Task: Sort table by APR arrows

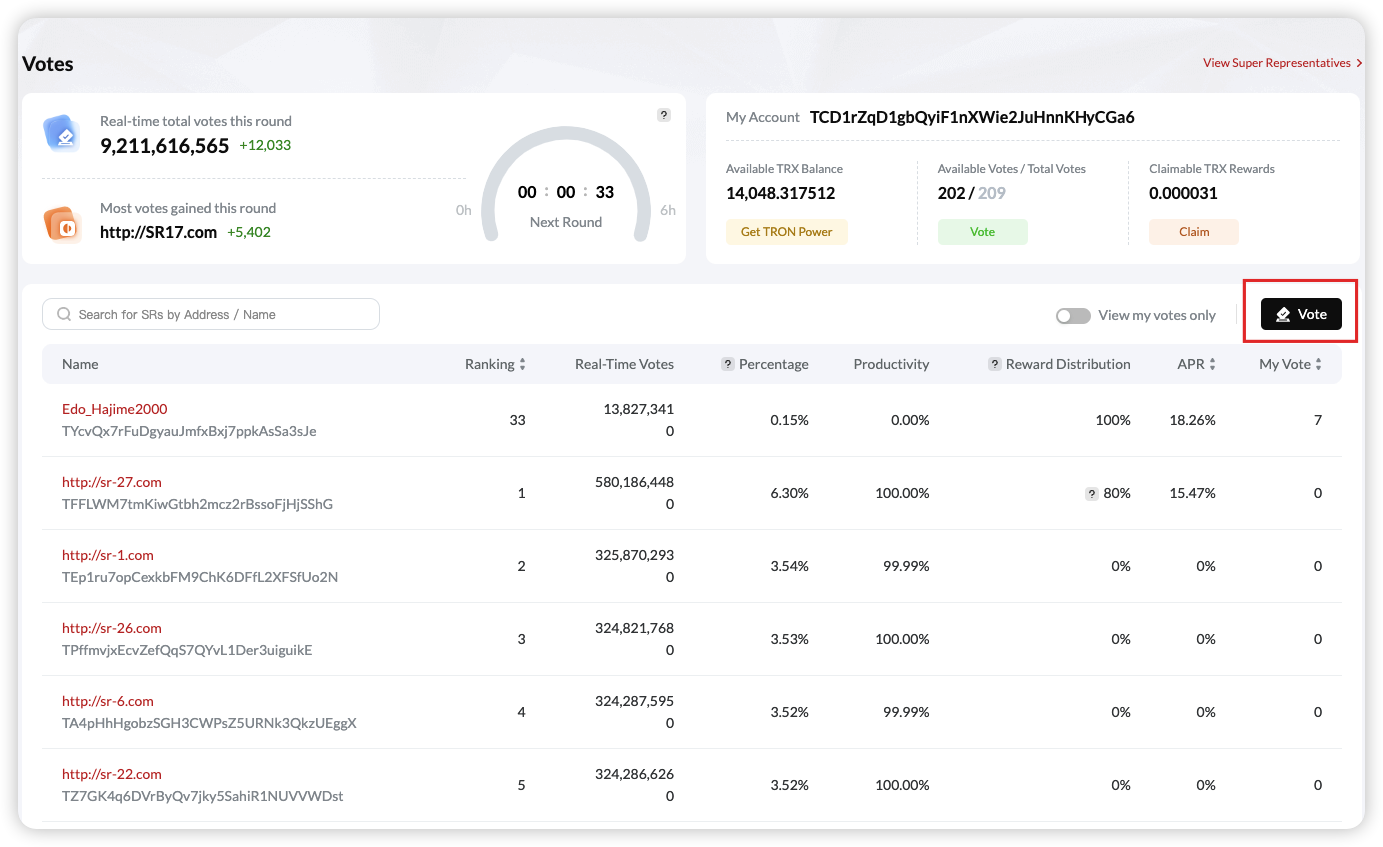Action: pyautogui.click(x=1213, y=364)
